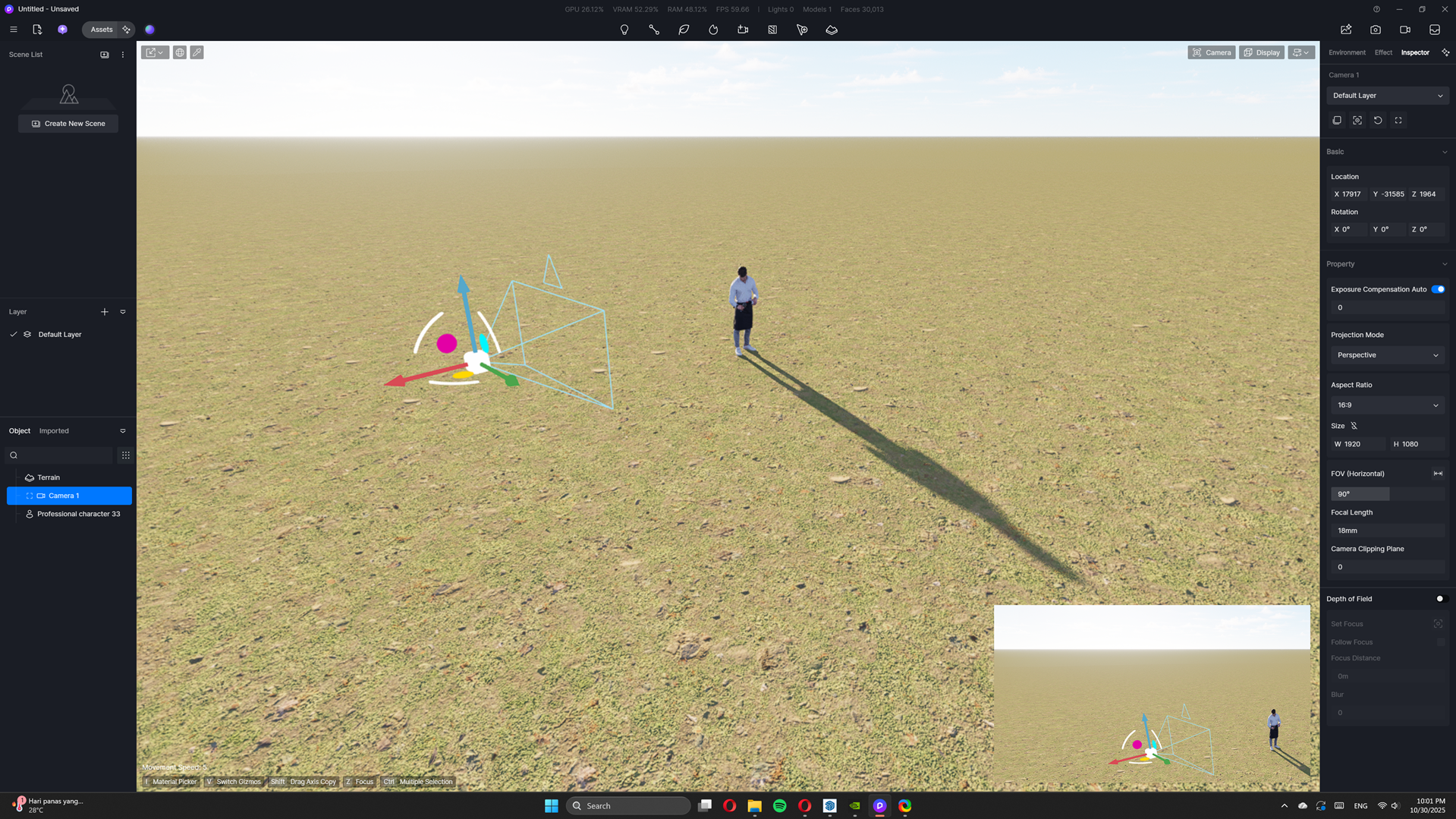Toggle Exposure Compensation Auto switch
Image resolution: width=1456 pixels, height=819 pixels.
1438,289
